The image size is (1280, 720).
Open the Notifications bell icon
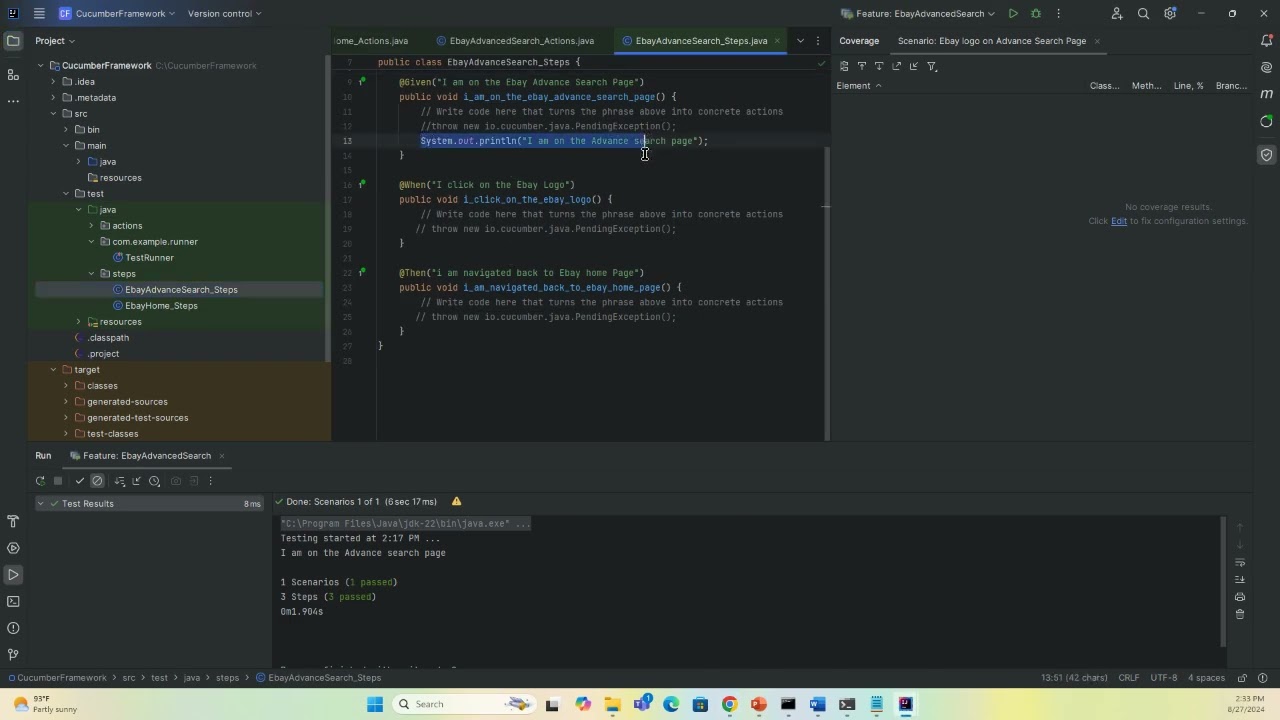point(1267,41)
